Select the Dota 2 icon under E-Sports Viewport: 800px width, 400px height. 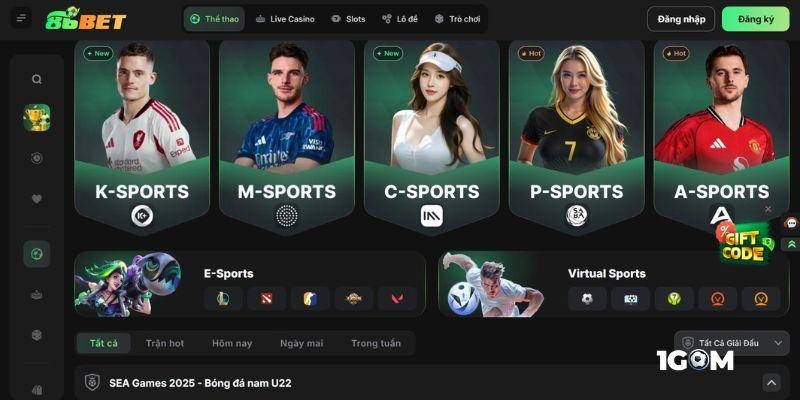tap(267, 299)
